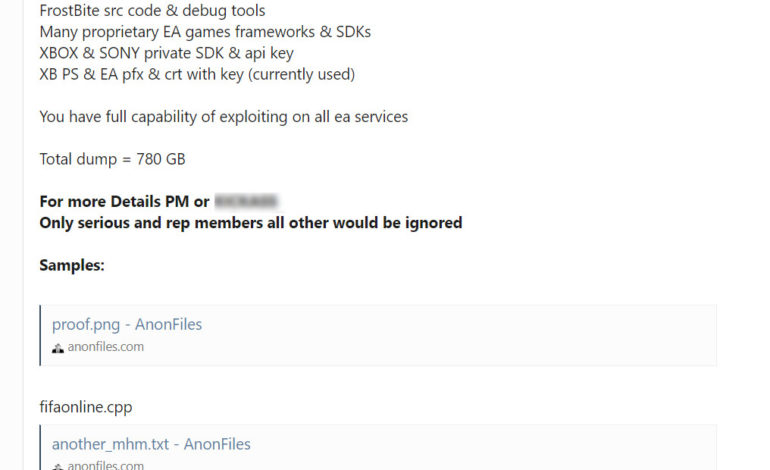Click the "Many proprietary EA games frameworks" line
Image resolution: width=770 pixels, height=470 pixels.
(205, 32)
